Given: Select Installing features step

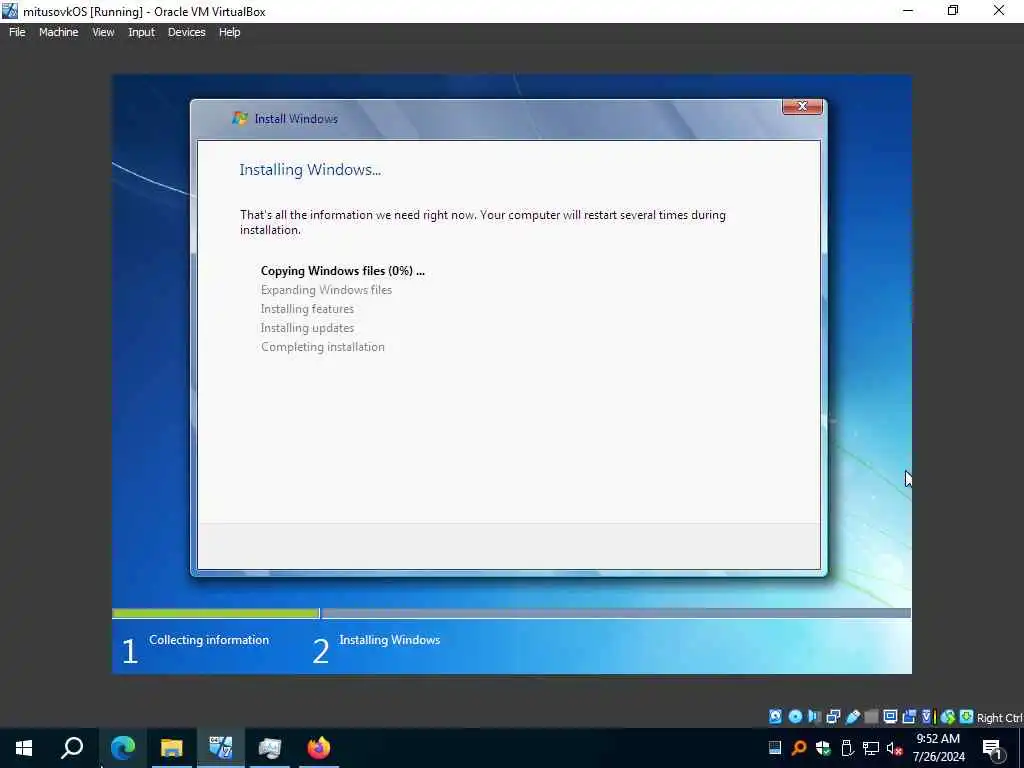Looking at the screenshot, I should pyautogui.click(x=307, y=309).
